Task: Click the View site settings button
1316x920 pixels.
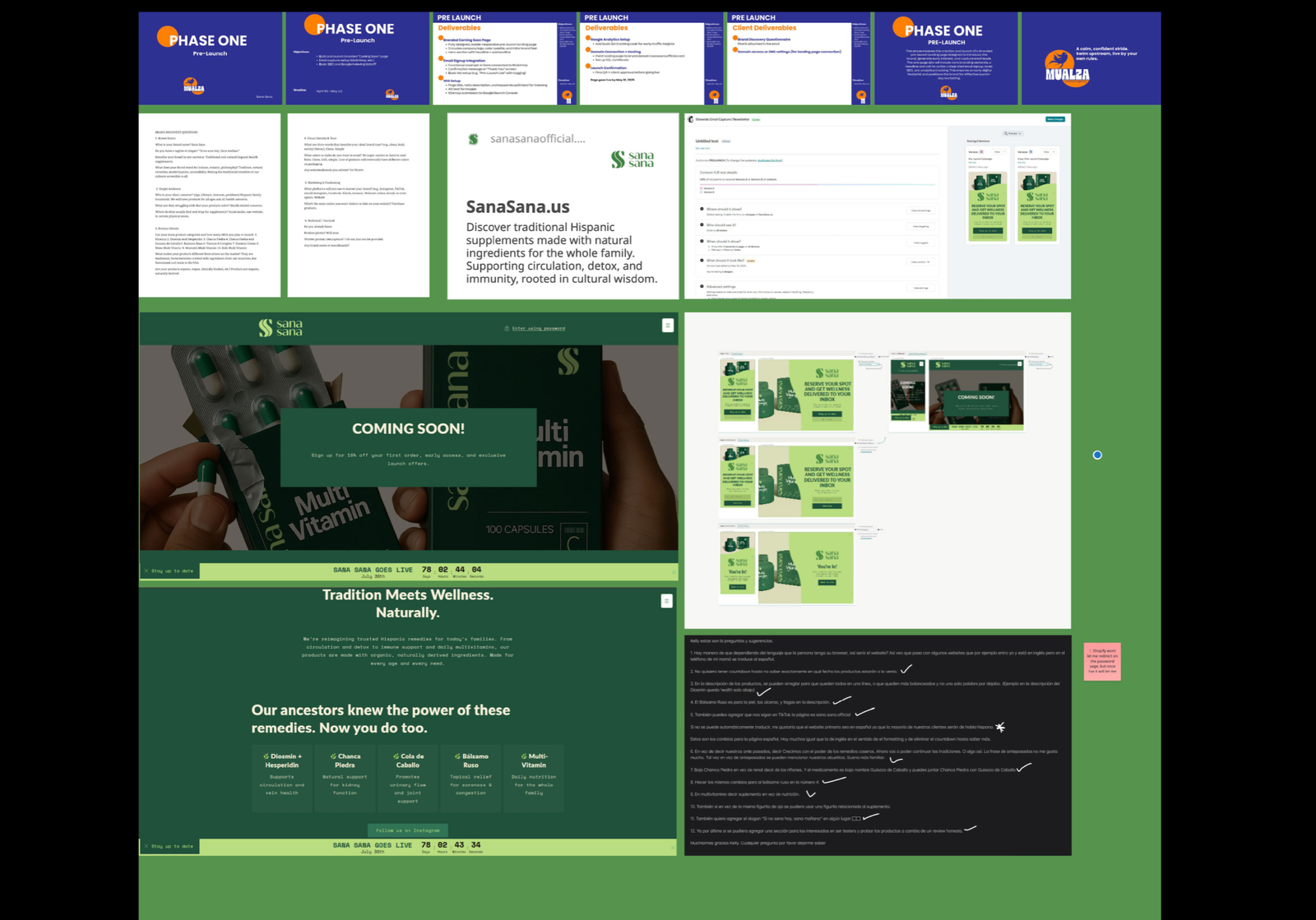Action: pyautogui.click(x=920, y=210)
